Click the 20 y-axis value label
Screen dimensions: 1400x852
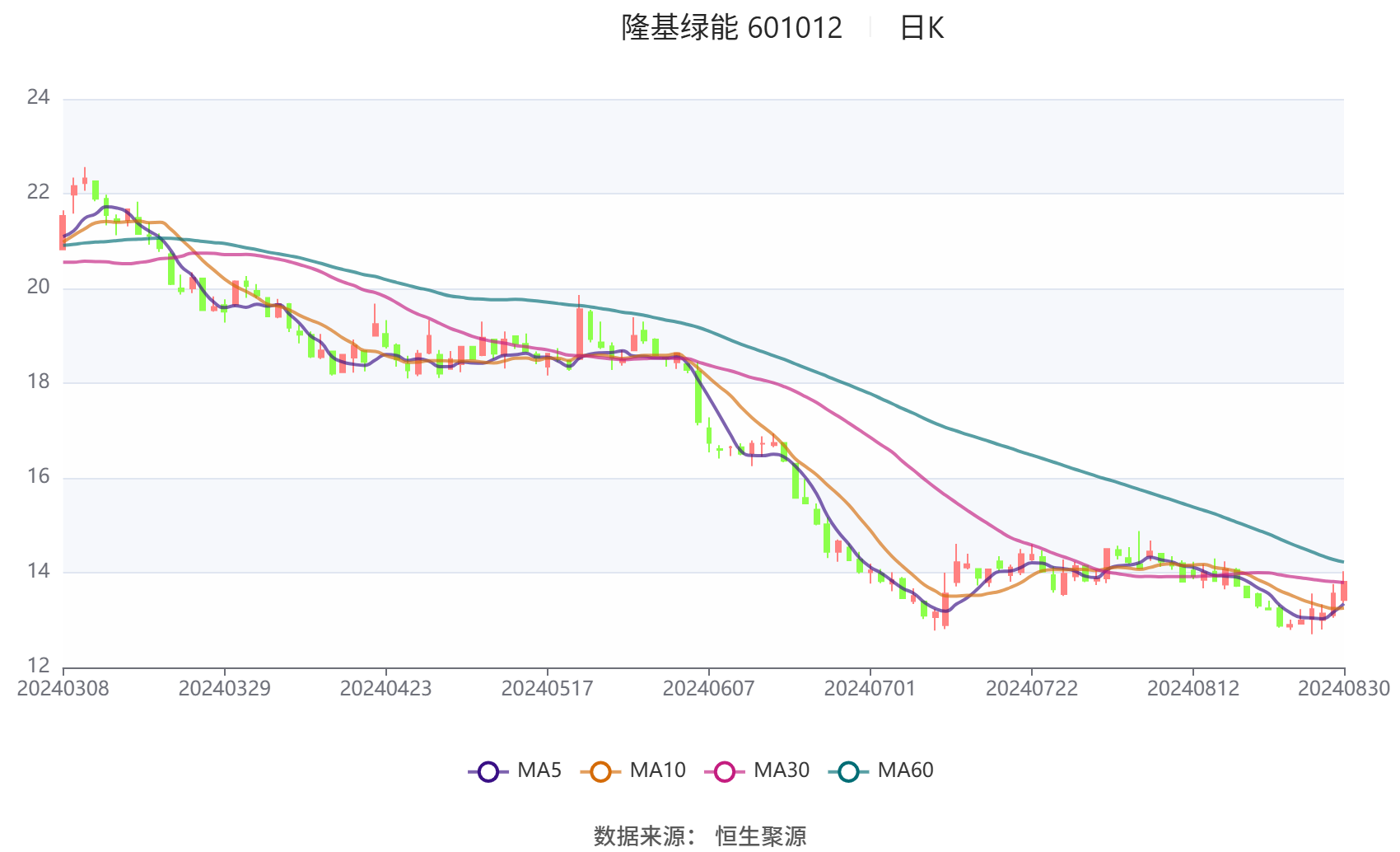click(38, 288)
